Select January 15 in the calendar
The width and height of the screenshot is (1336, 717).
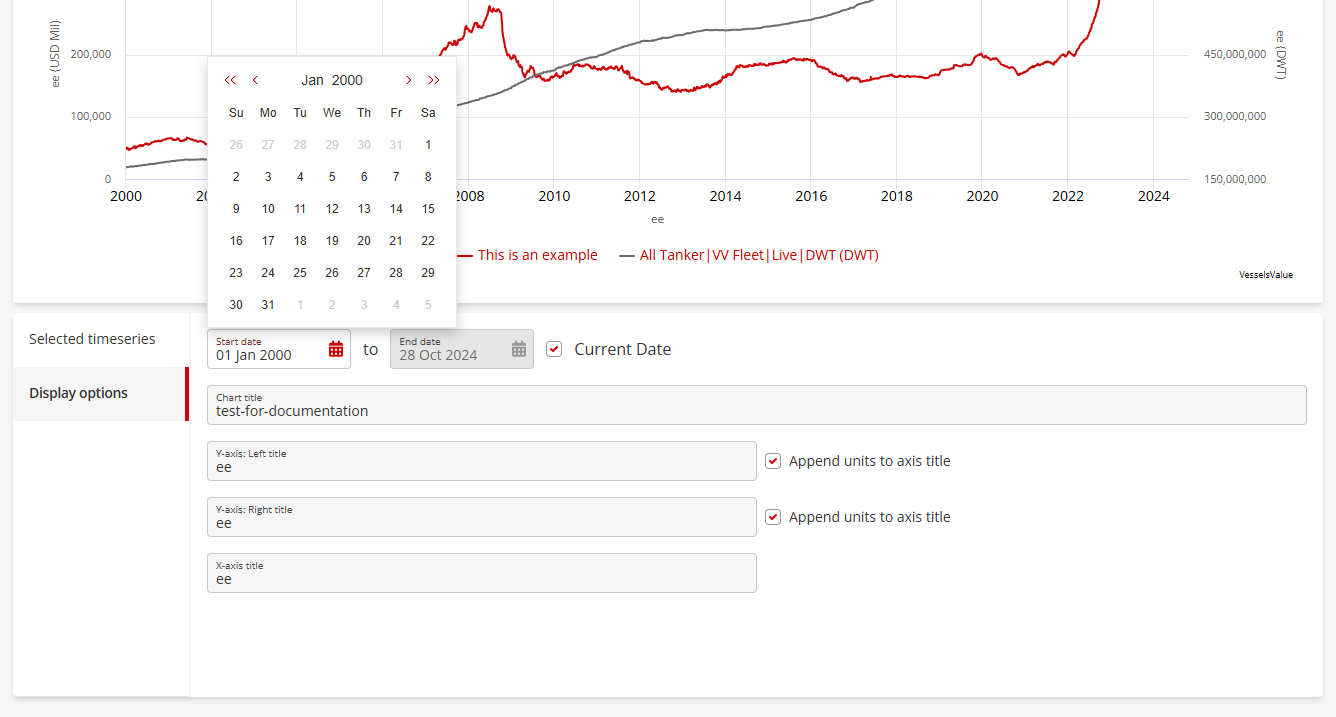(428, 208)
